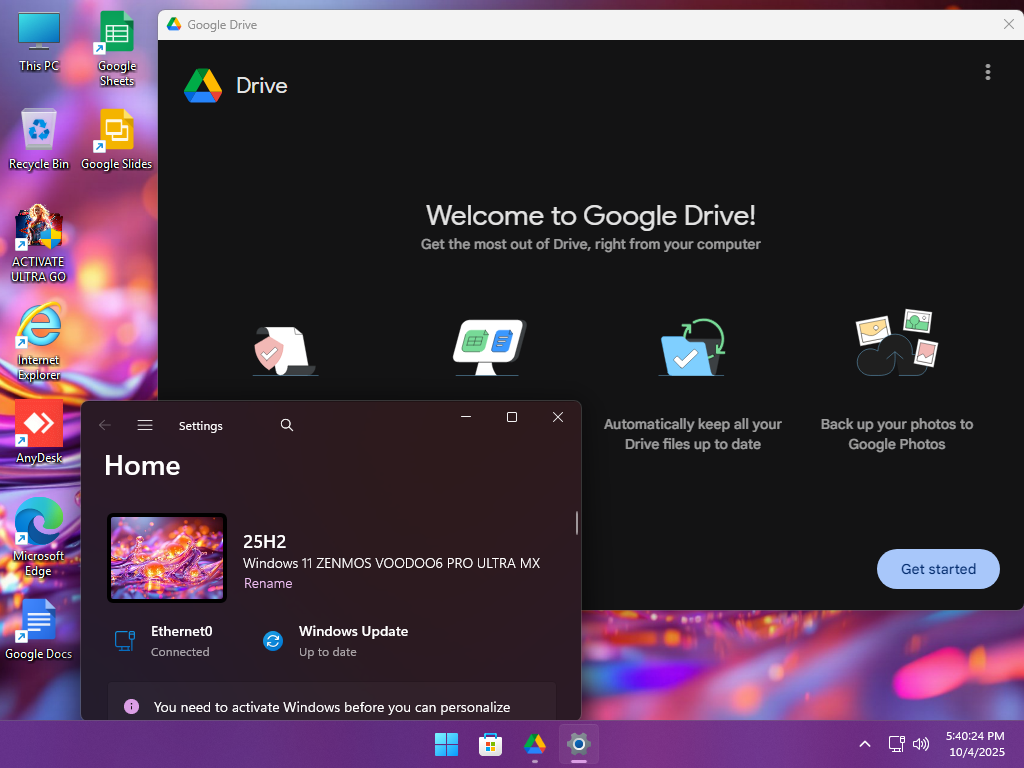The width and height of the screenshot is (1024, 768).
Task: Maximize the Settings window
Action: tap(512, 417)
